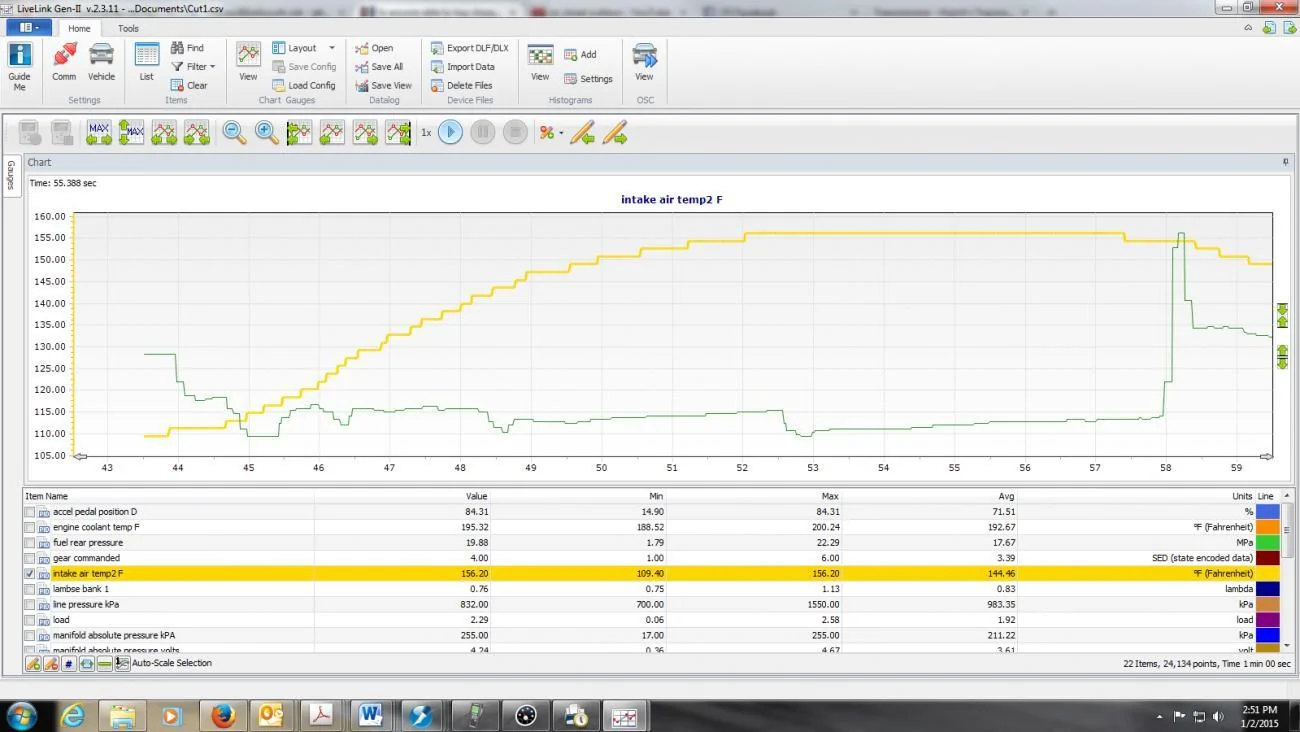Image resolution: width=1300 pixels, height=732 pixels.
Task: Click accel pedal position D blue swatch
Action: pos(1267,512)
